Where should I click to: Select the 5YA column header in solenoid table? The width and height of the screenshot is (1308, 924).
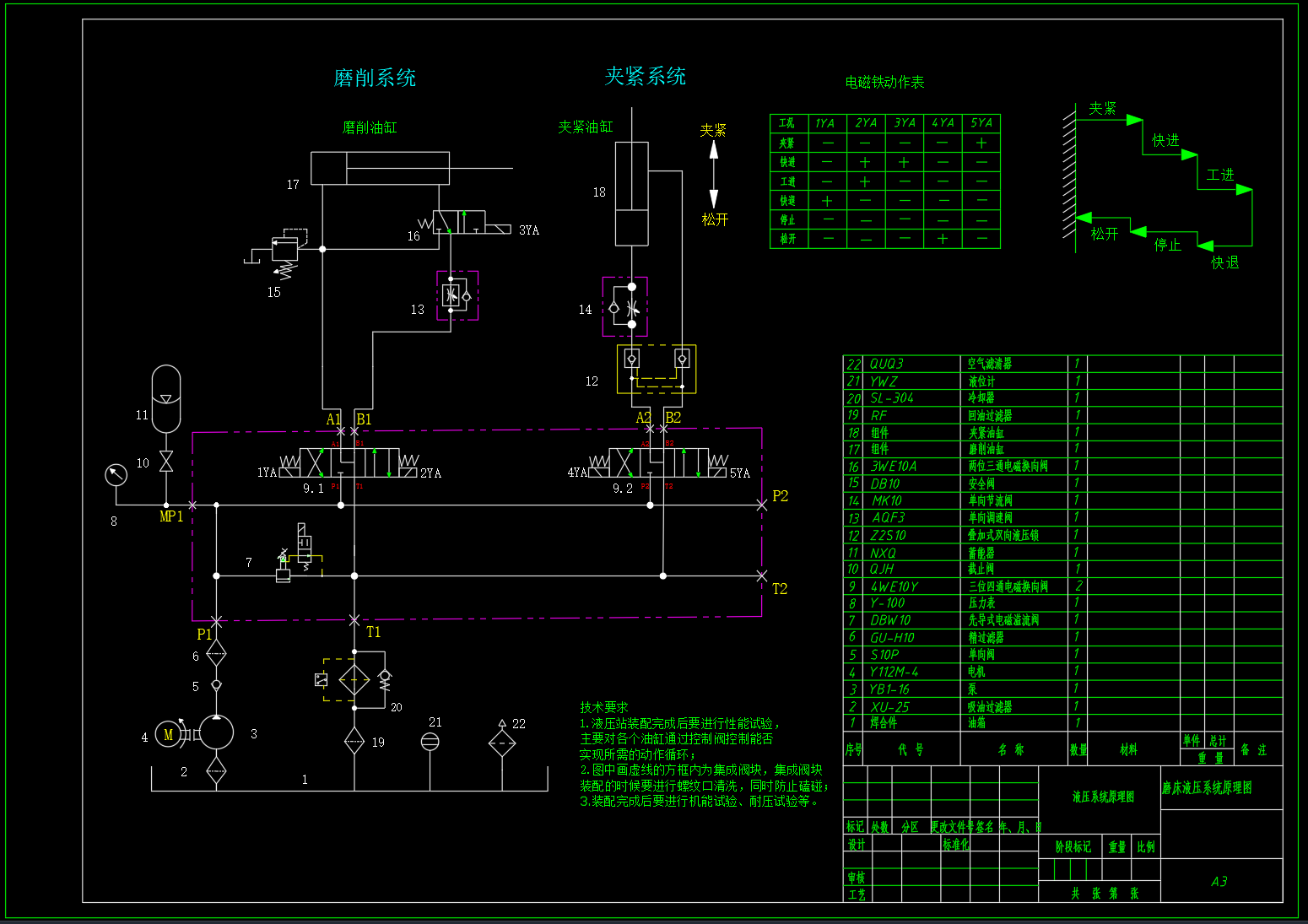(981, 123)
